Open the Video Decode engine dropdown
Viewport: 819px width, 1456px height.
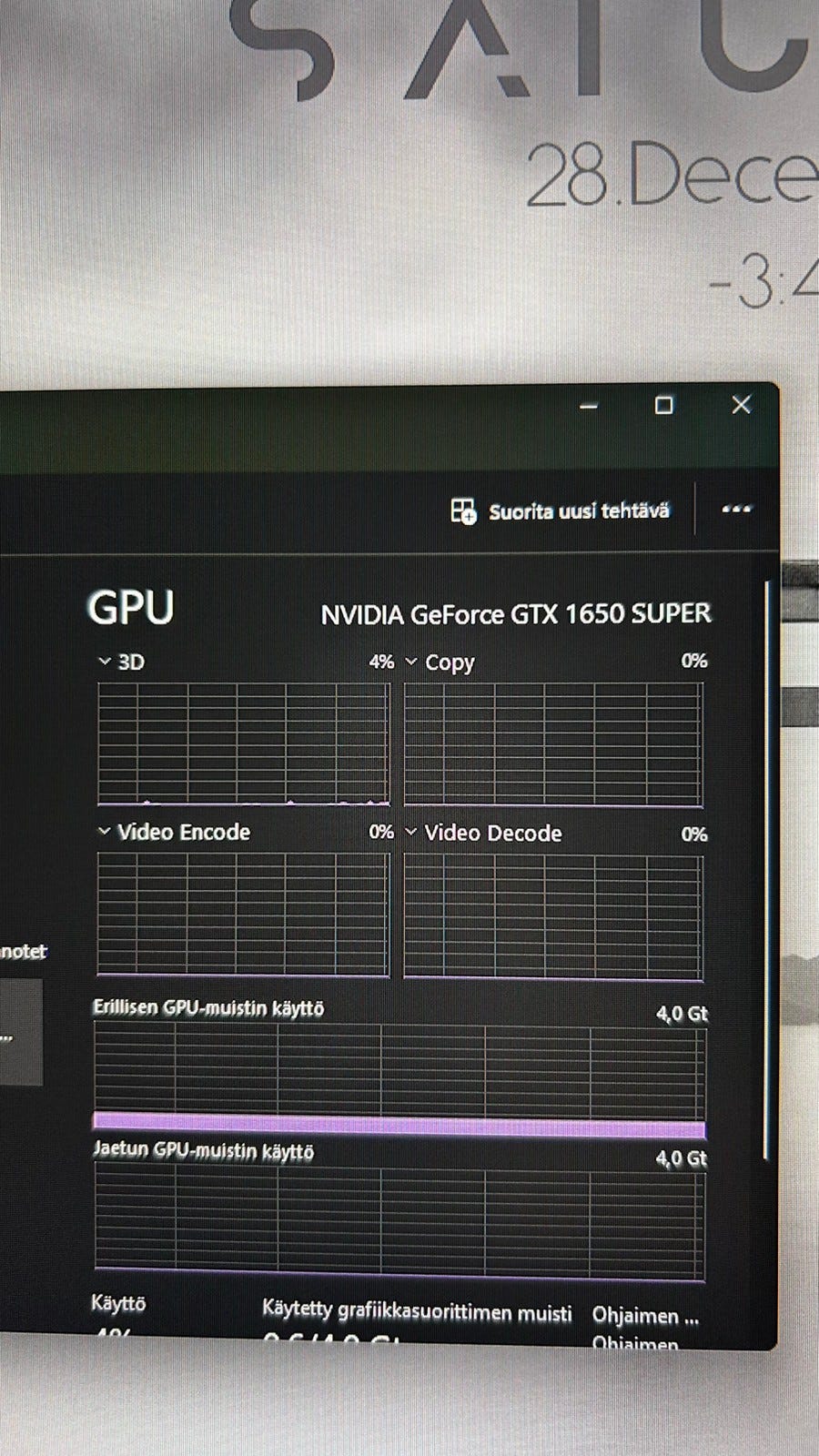pos(411,832)
